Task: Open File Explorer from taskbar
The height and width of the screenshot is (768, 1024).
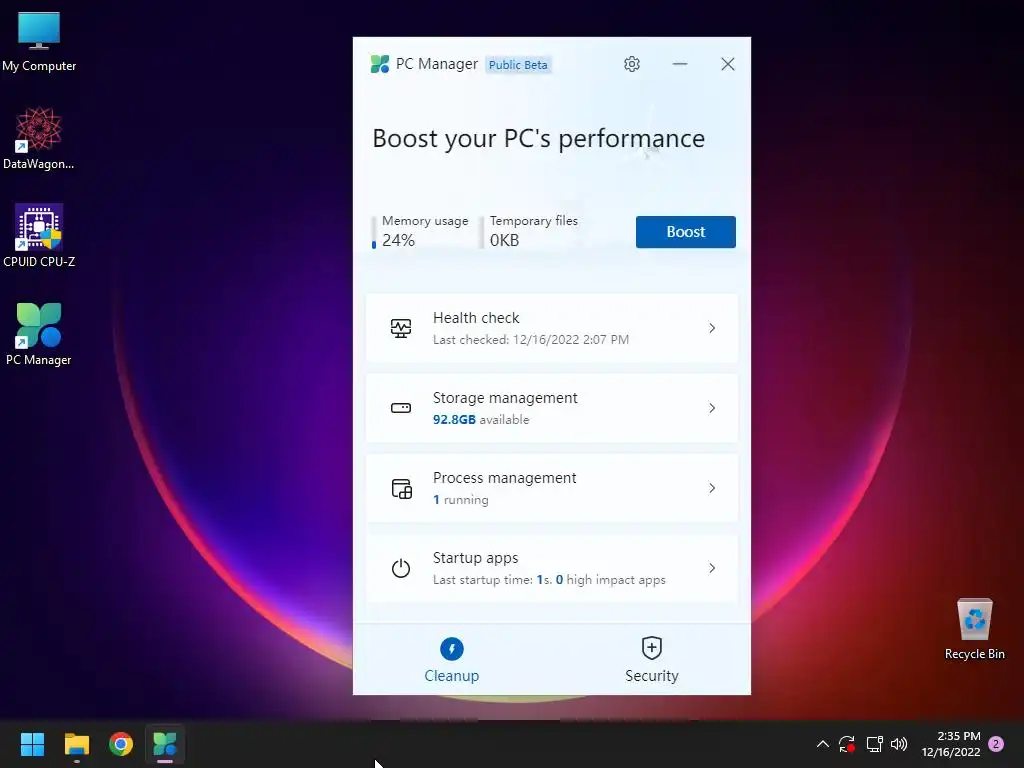Action: [76, 744]
